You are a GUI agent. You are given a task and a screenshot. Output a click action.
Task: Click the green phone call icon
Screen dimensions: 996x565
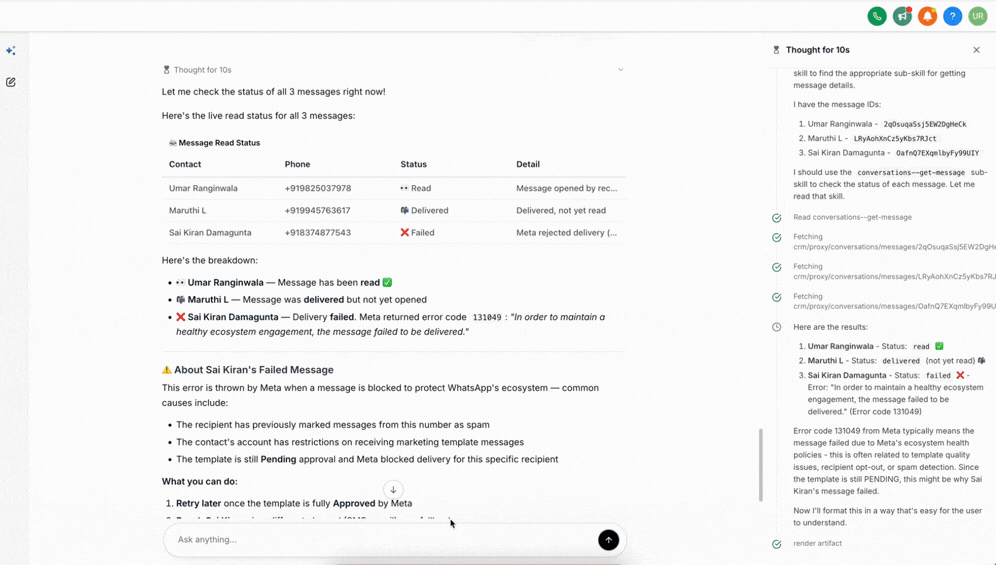pyautogui.click(x=877, y=16)
